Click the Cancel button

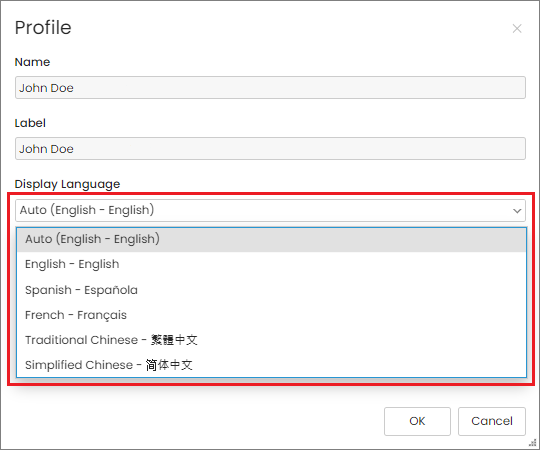(x=492, y=421)
